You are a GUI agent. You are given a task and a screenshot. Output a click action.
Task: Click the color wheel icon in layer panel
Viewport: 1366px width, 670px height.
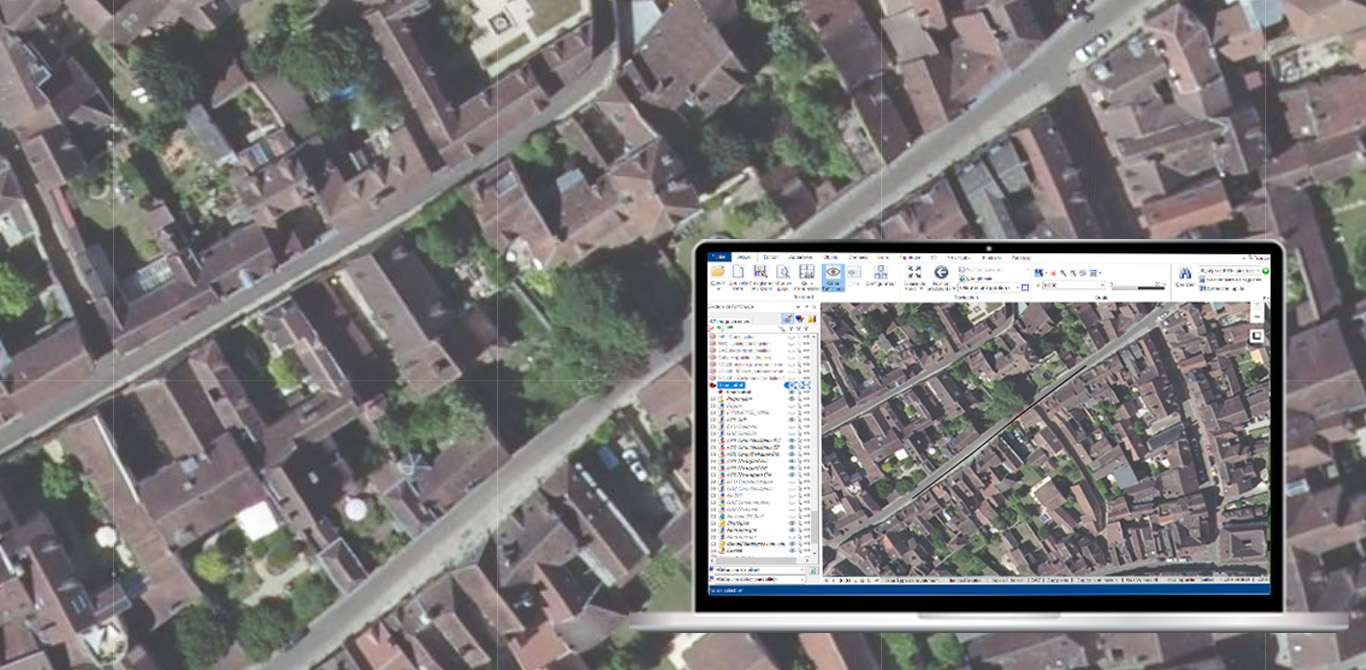[x=800, y=319]
